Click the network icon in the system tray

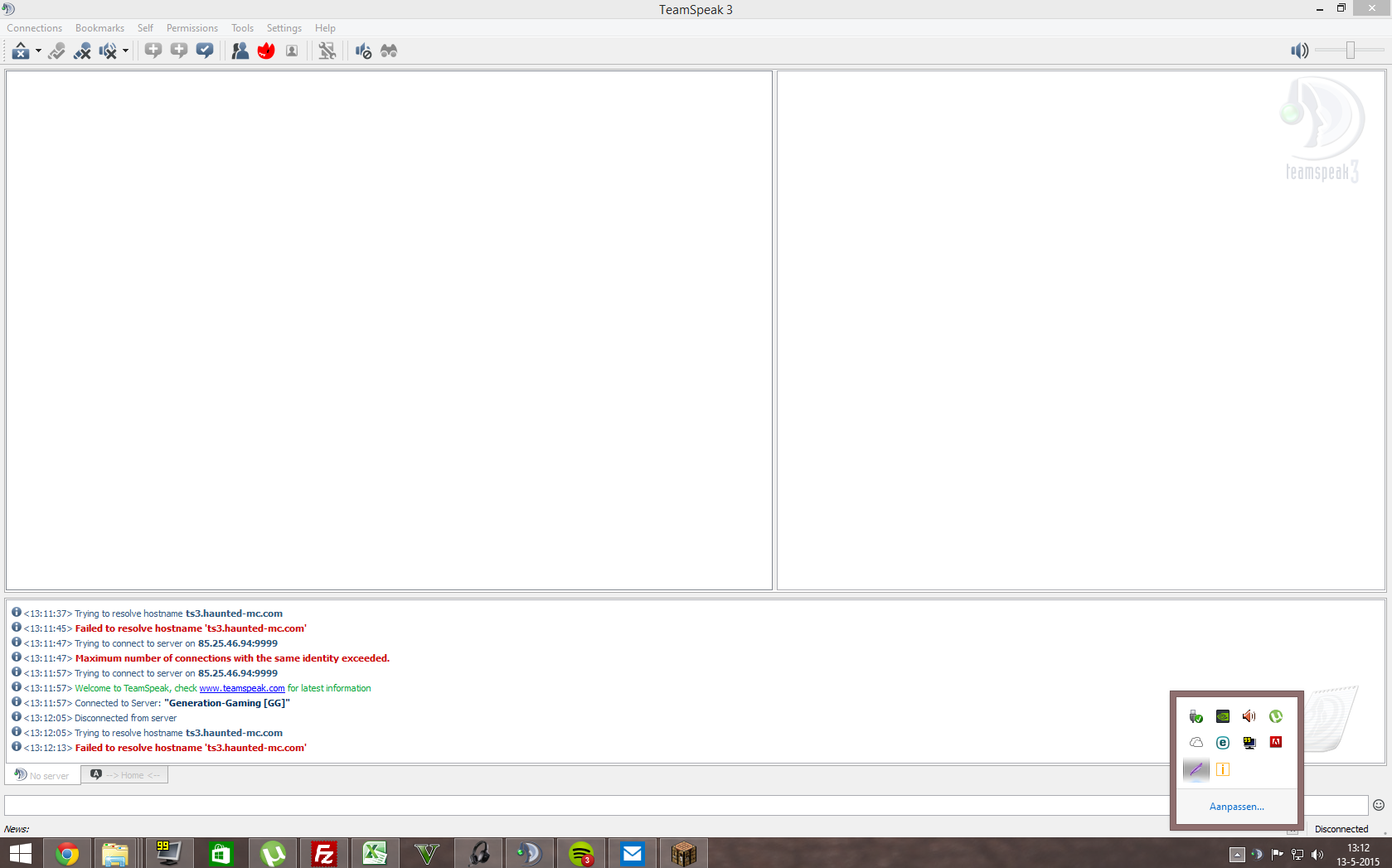1297,855
